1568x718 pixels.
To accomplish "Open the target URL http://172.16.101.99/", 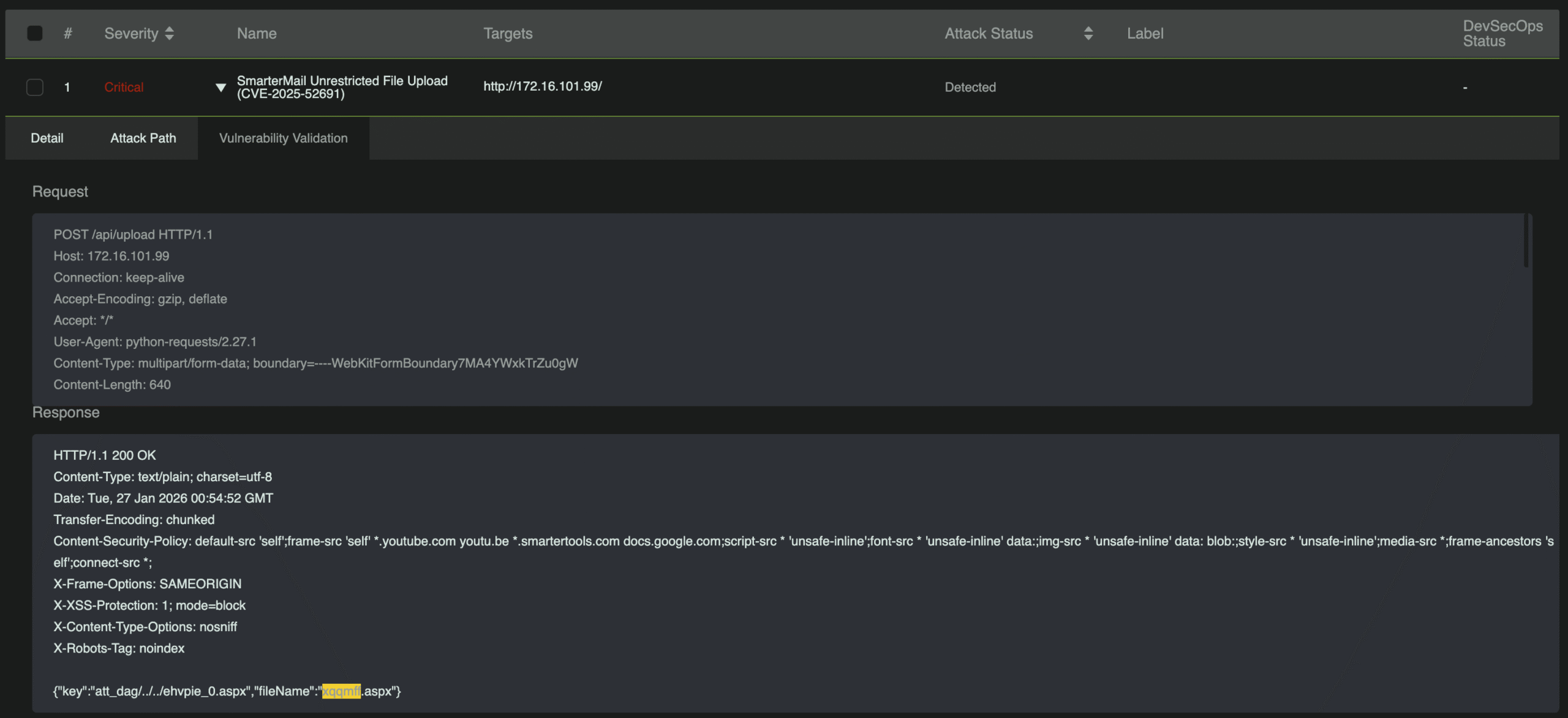I will [x=542, y=86].
